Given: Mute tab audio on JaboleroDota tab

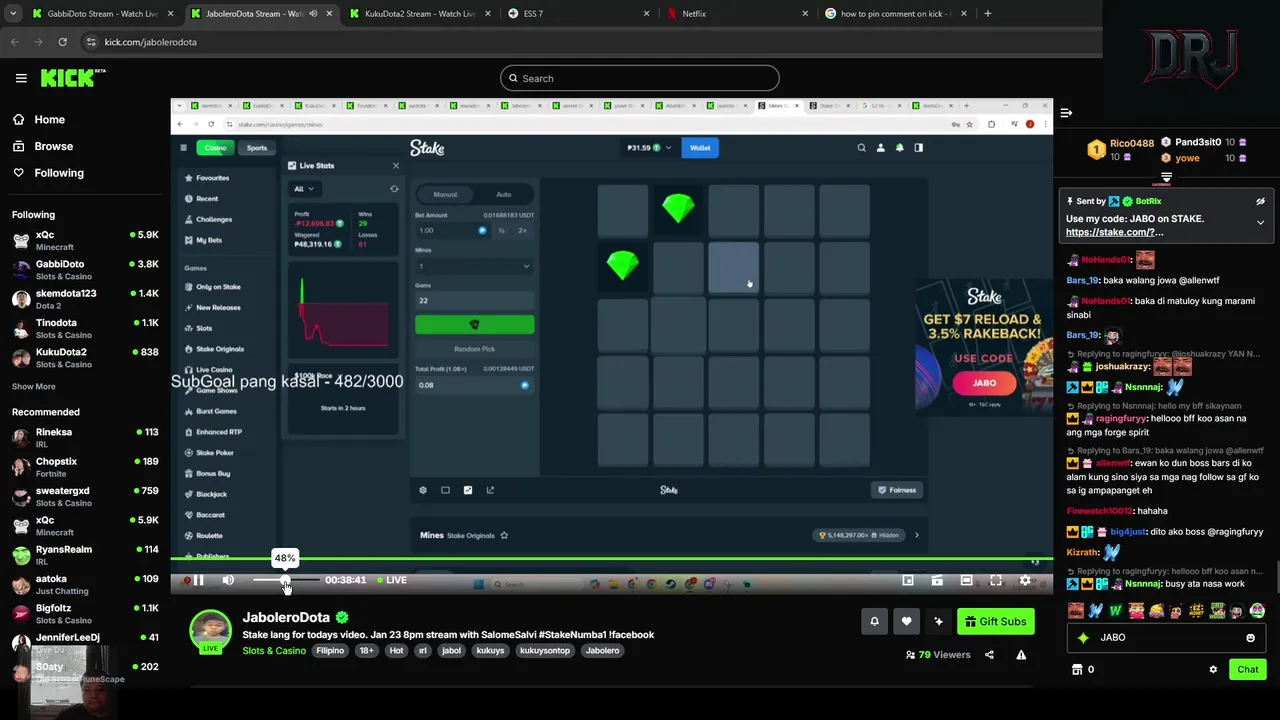Looking at the screenshot, I should tap(313, 14).
